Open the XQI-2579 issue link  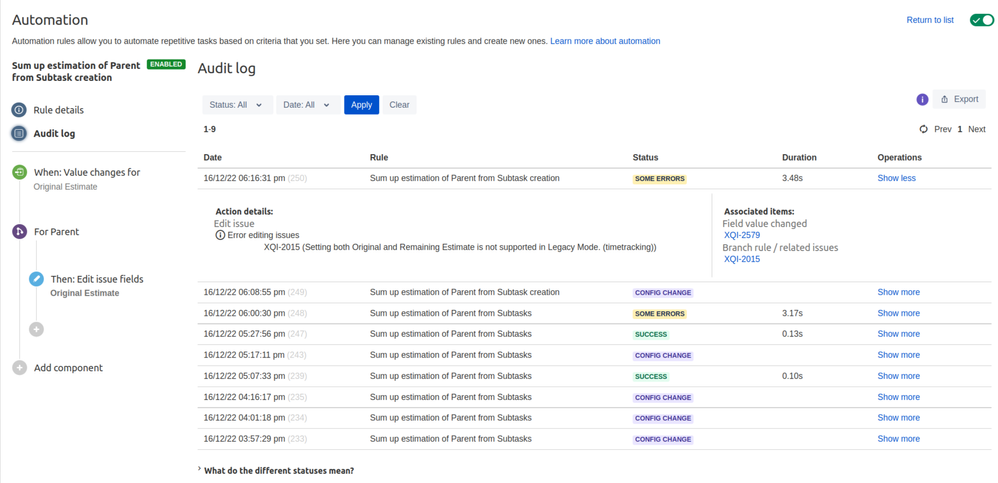tap(742, 236)
